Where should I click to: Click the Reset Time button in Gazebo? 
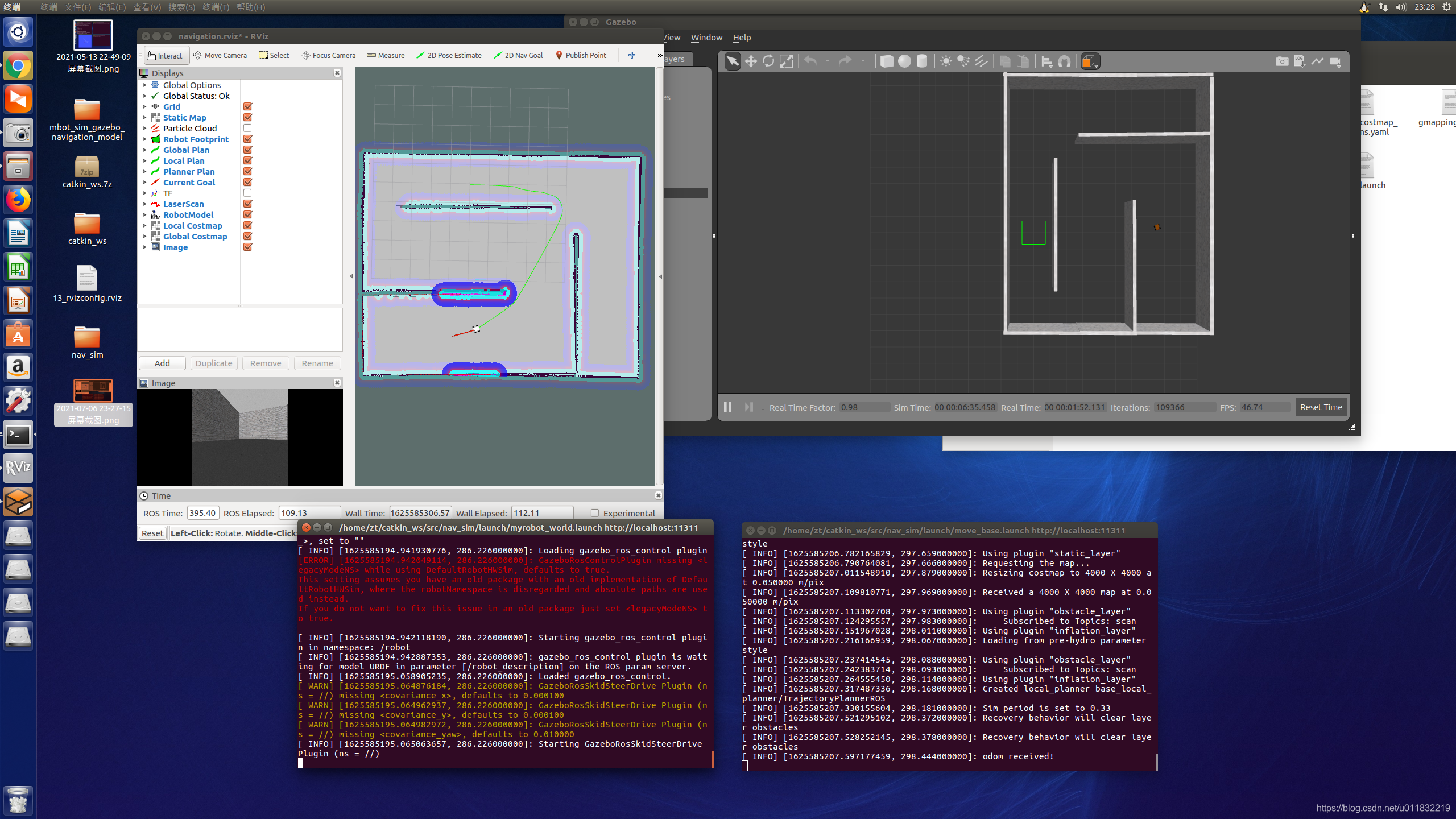(1321, 407)
